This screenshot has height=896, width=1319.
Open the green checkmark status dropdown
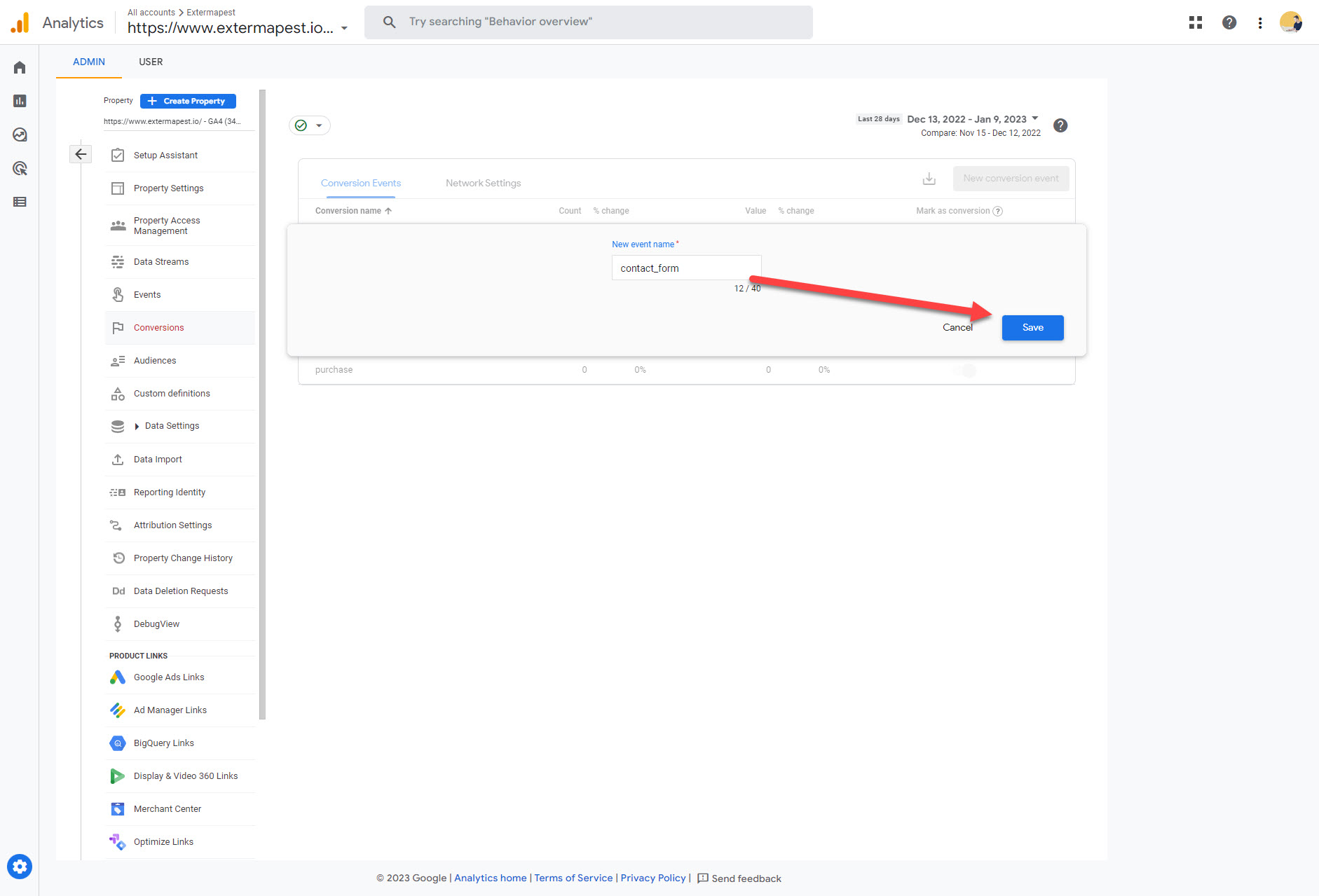309,125
